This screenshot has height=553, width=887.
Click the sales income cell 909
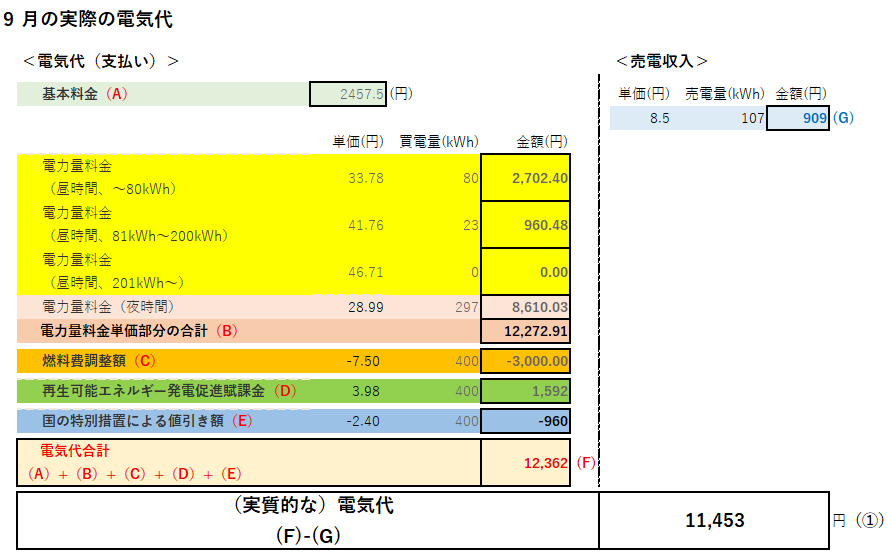tap(798, 118)
